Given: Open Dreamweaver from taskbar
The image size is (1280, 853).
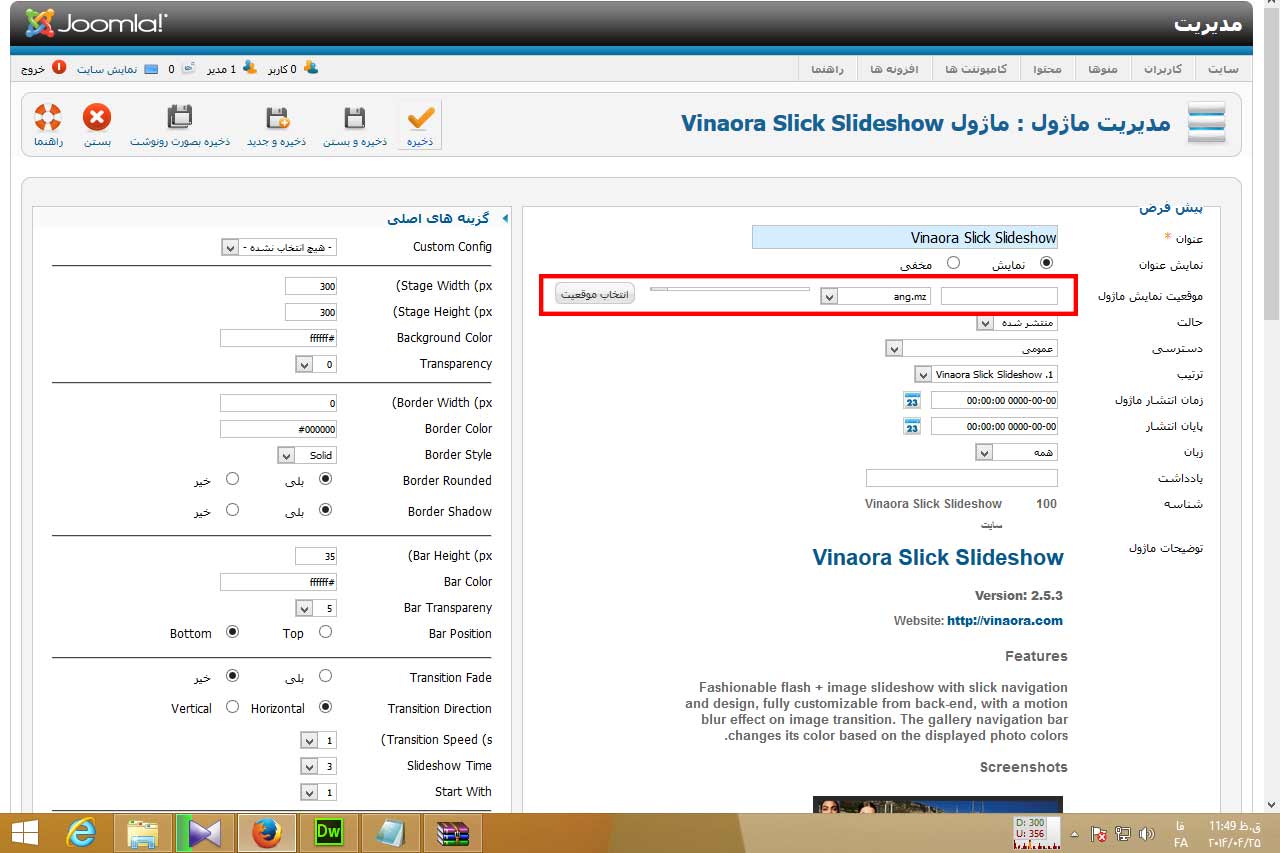Looking at the screenshot, I should pos(328,832).
